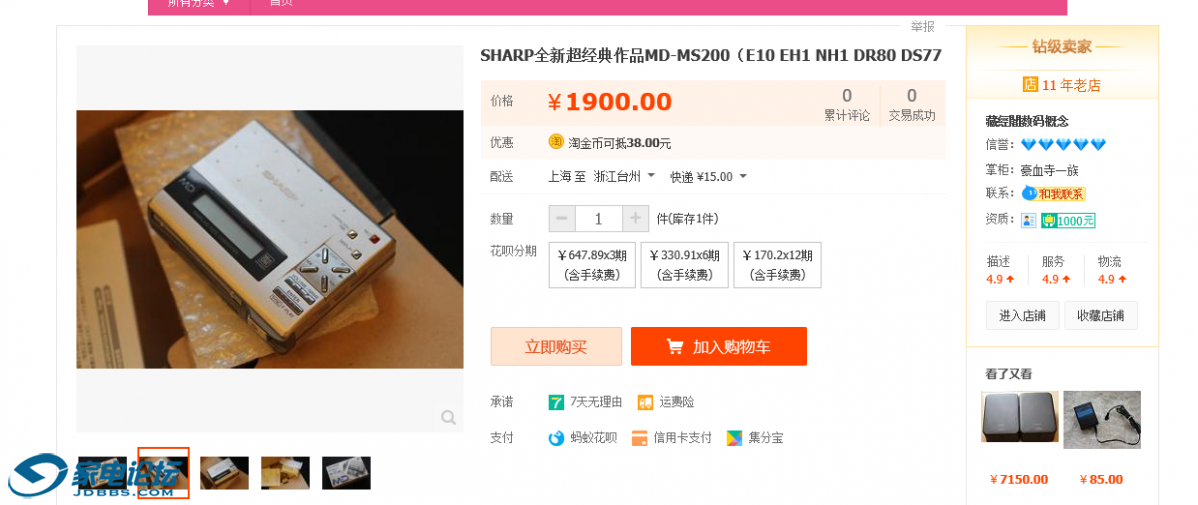Click the 运费险 orange icon
The height and width of the screenshot is (505, 1198).
tap(646, 402)
